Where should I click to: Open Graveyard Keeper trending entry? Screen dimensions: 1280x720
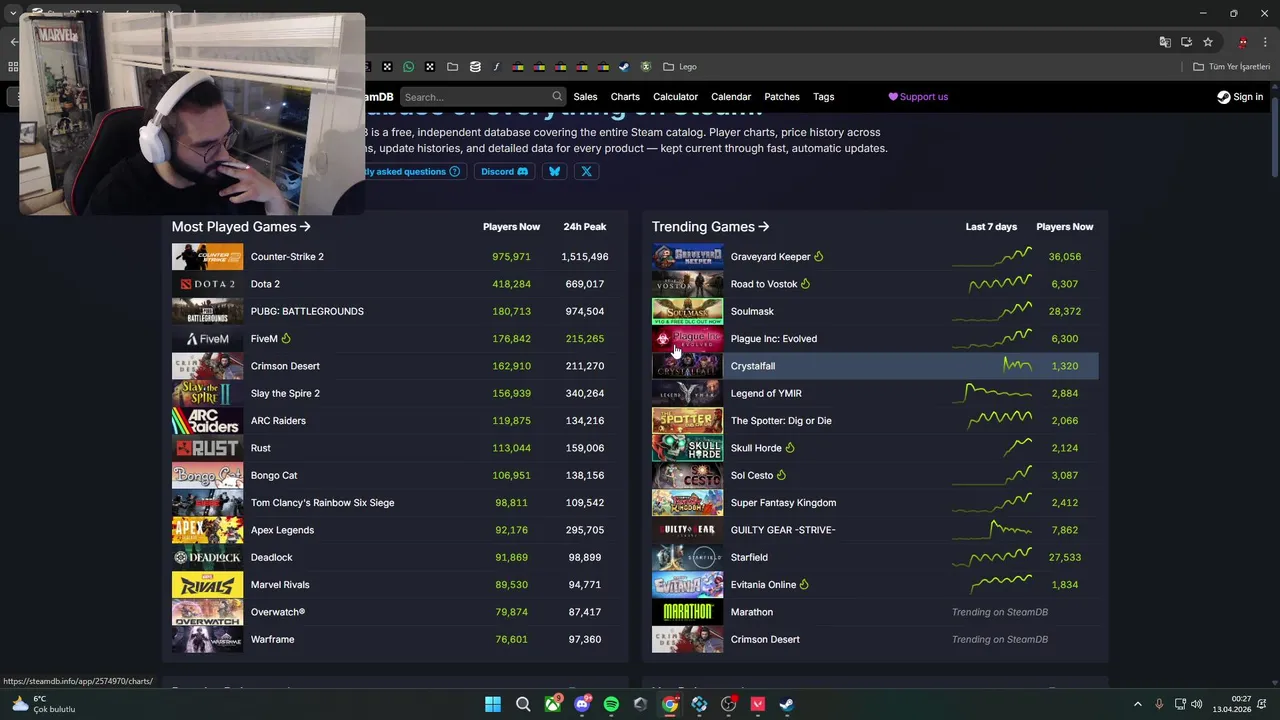tap(770, 257)
